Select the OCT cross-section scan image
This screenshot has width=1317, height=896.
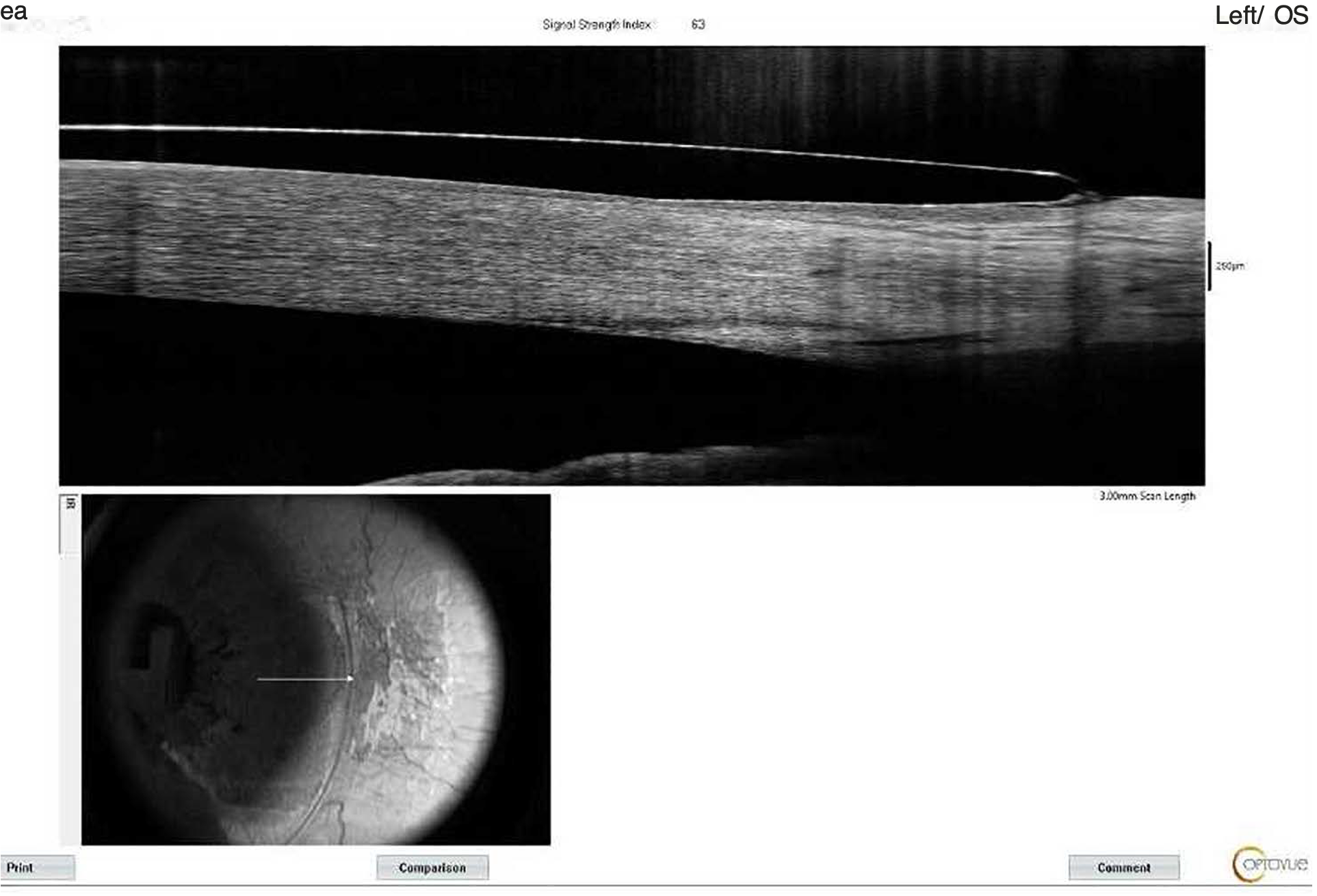click(x=631, y=265)
